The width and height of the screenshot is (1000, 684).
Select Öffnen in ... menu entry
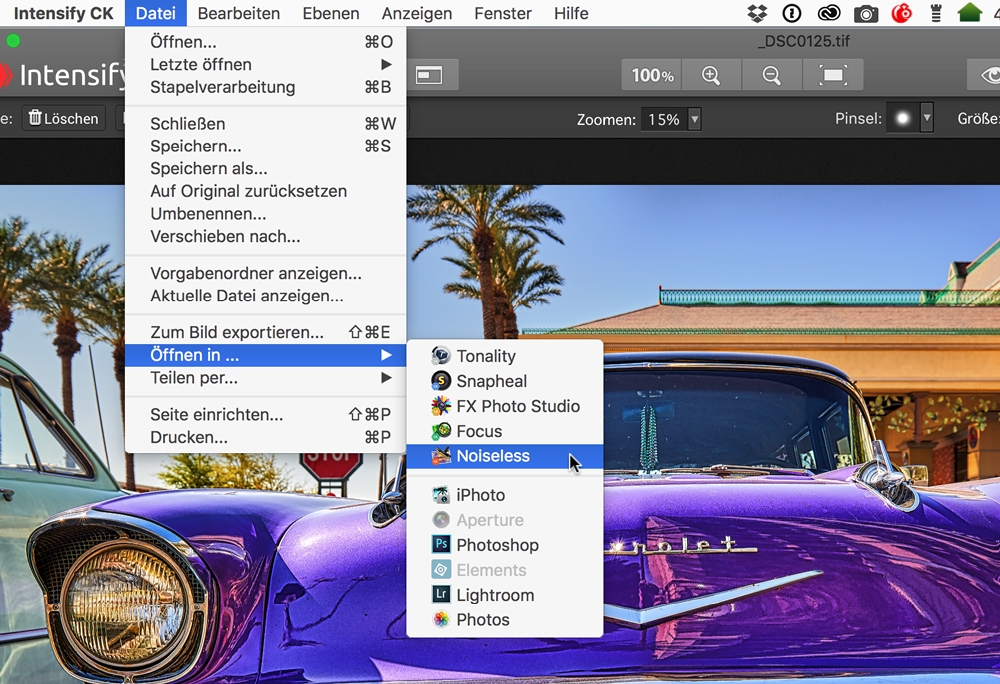265,355
